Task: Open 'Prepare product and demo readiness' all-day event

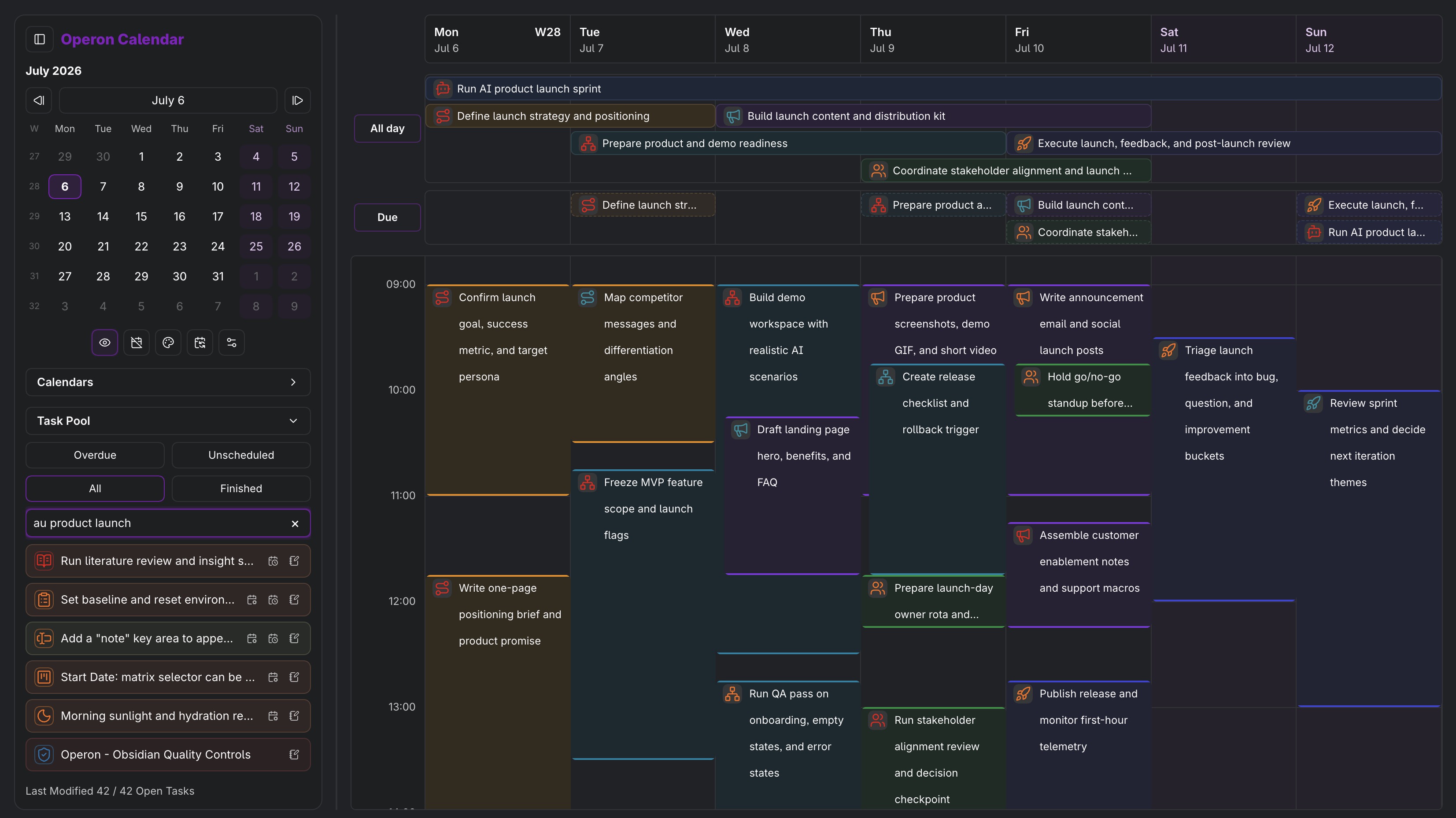Action: tap(788, 144)
